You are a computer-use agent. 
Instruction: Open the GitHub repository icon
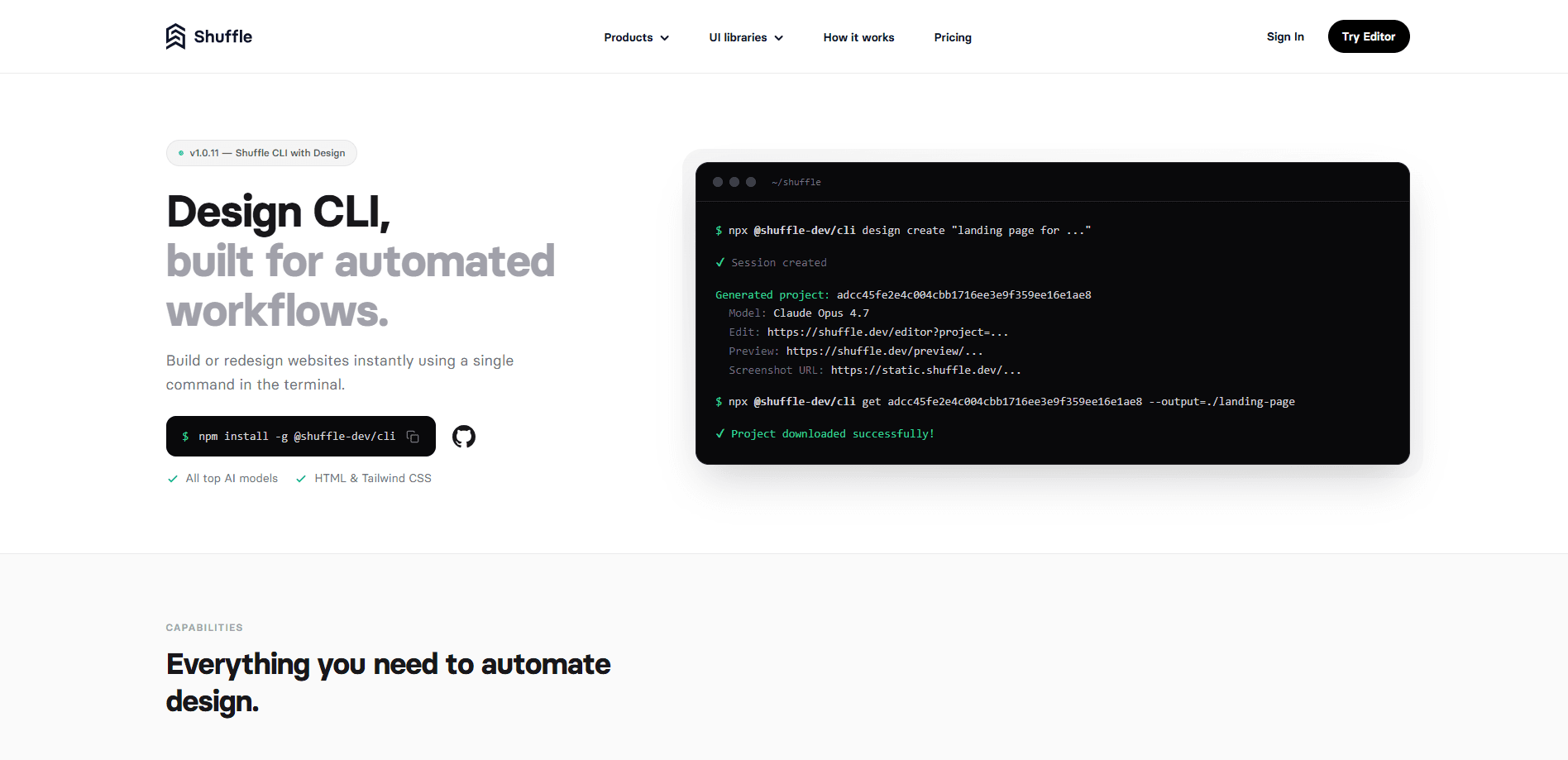click(464, 437)
